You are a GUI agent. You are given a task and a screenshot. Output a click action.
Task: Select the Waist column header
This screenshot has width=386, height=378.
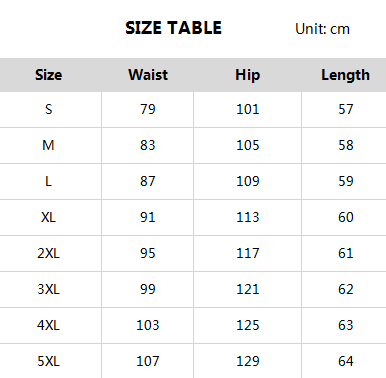(148, 75)
